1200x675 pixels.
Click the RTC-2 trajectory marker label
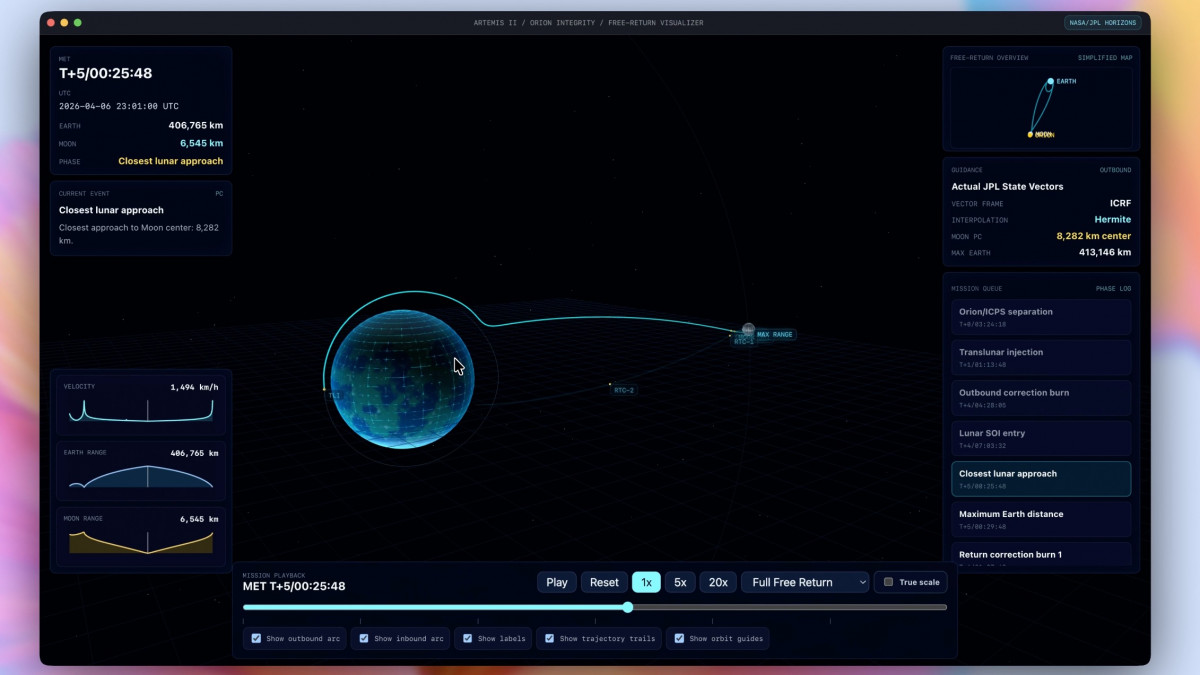pyautogui.click(x=624, y=390)
